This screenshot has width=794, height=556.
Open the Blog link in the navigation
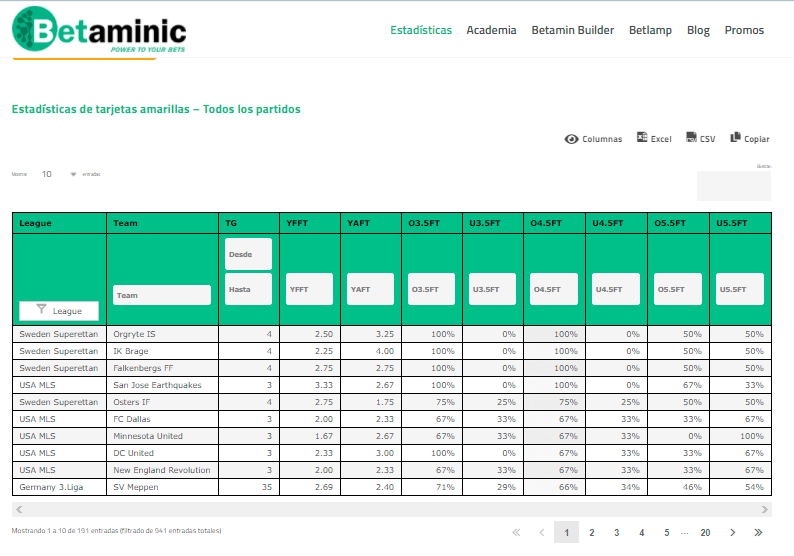click(x=698, y=30)
